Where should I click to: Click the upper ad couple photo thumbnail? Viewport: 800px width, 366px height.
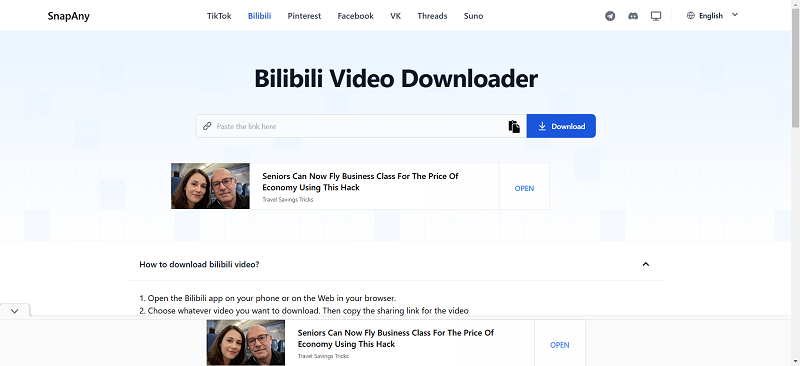point(210,186)
